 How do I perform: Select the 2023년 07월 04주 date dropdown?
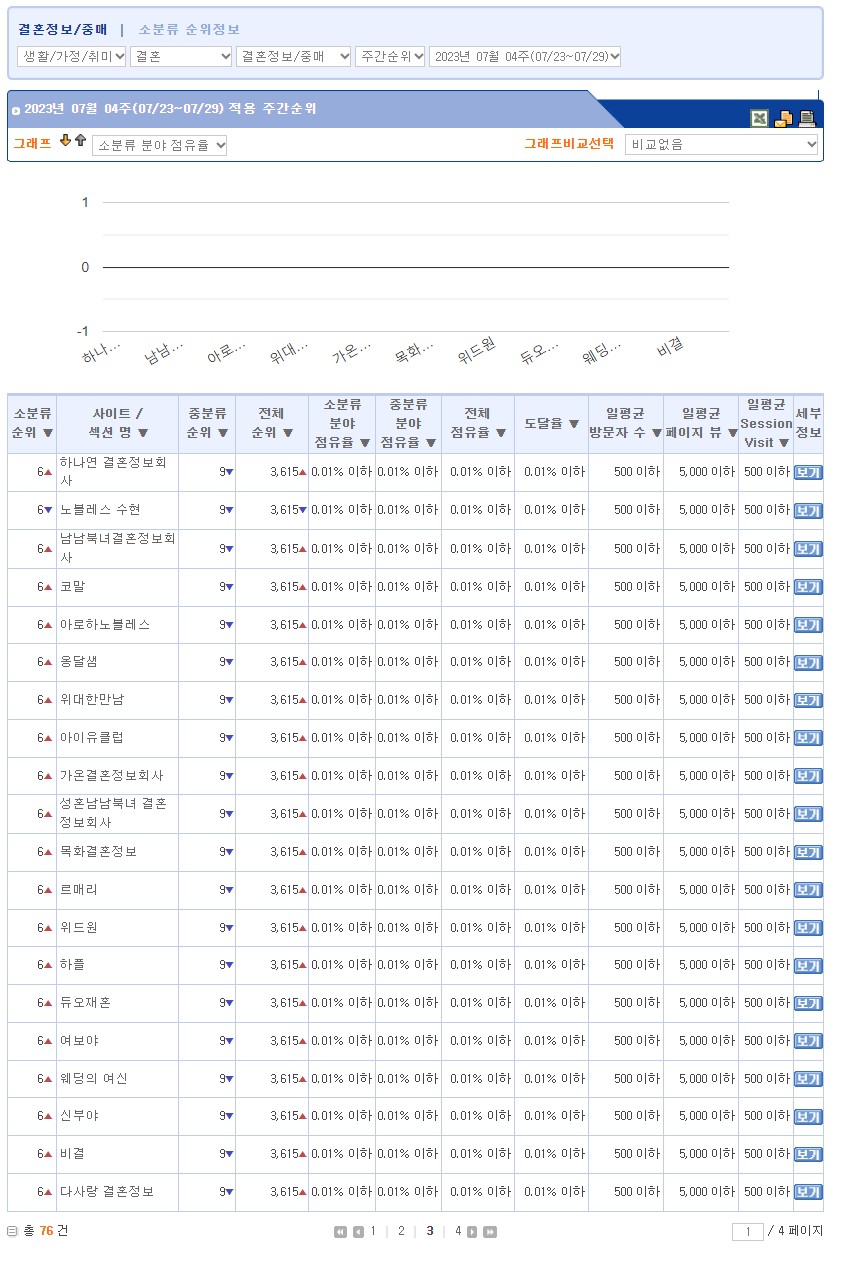coord(525,57)
